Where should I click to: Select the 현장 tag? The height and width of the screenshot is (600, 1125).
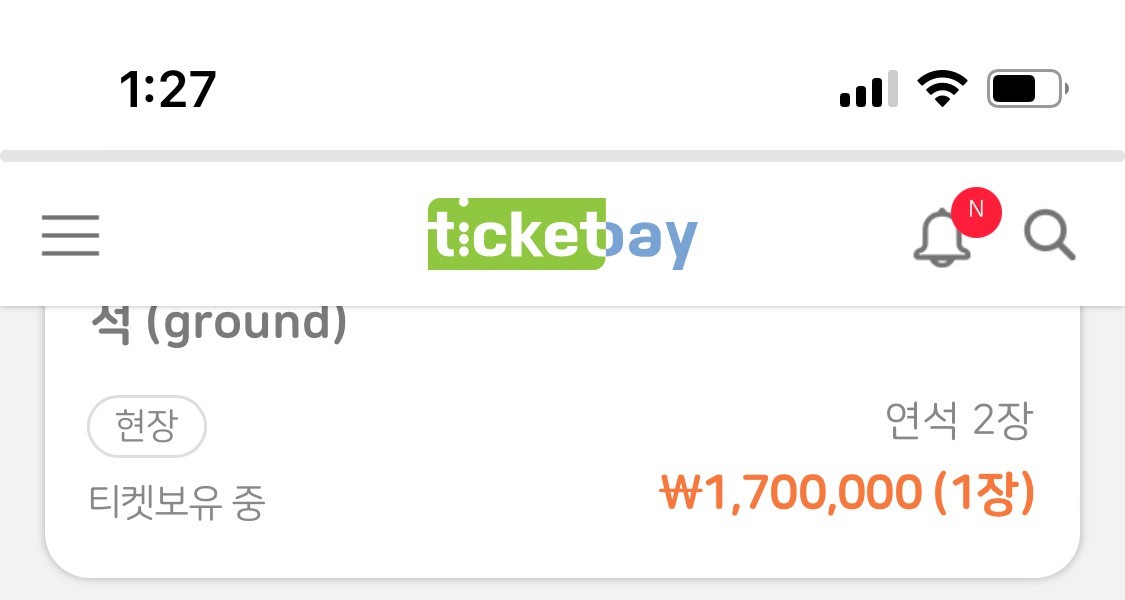pos(147,427)
